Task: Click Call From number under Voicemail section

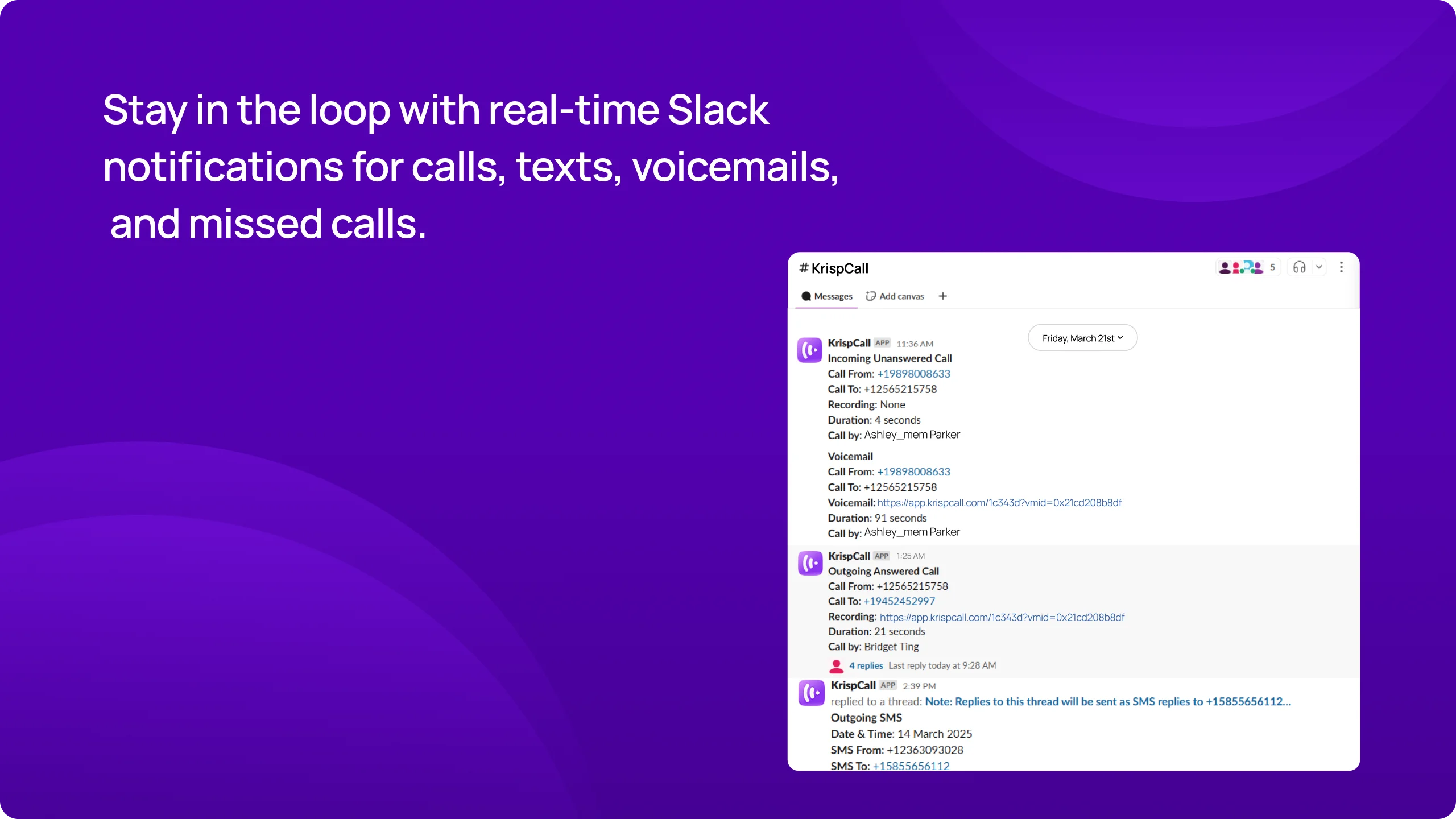Action: point(913,471)
